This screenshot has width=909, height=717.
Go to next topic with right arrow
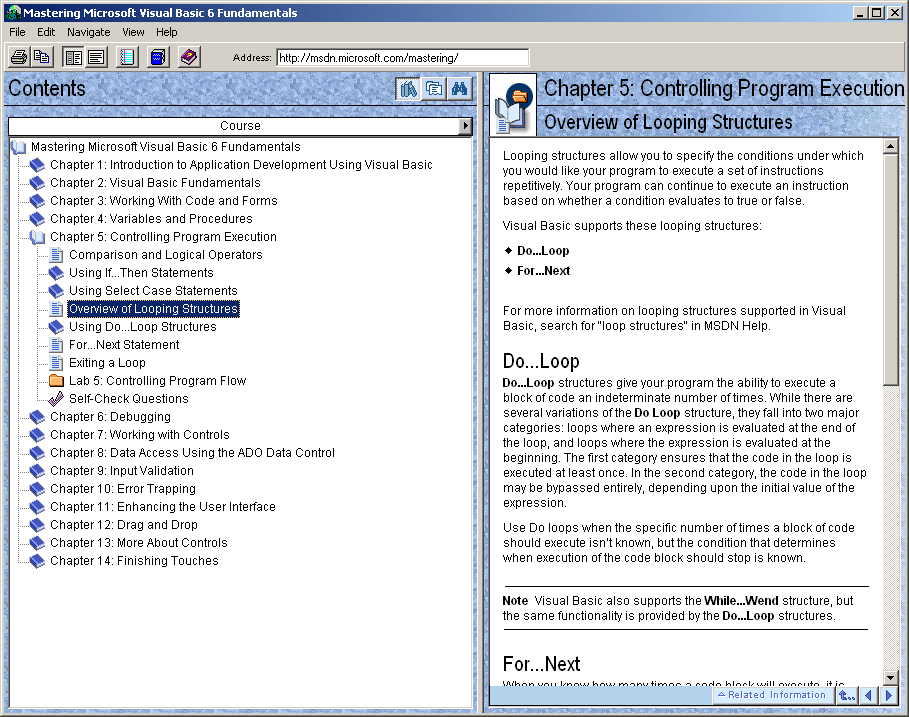[x=888, y=695]
